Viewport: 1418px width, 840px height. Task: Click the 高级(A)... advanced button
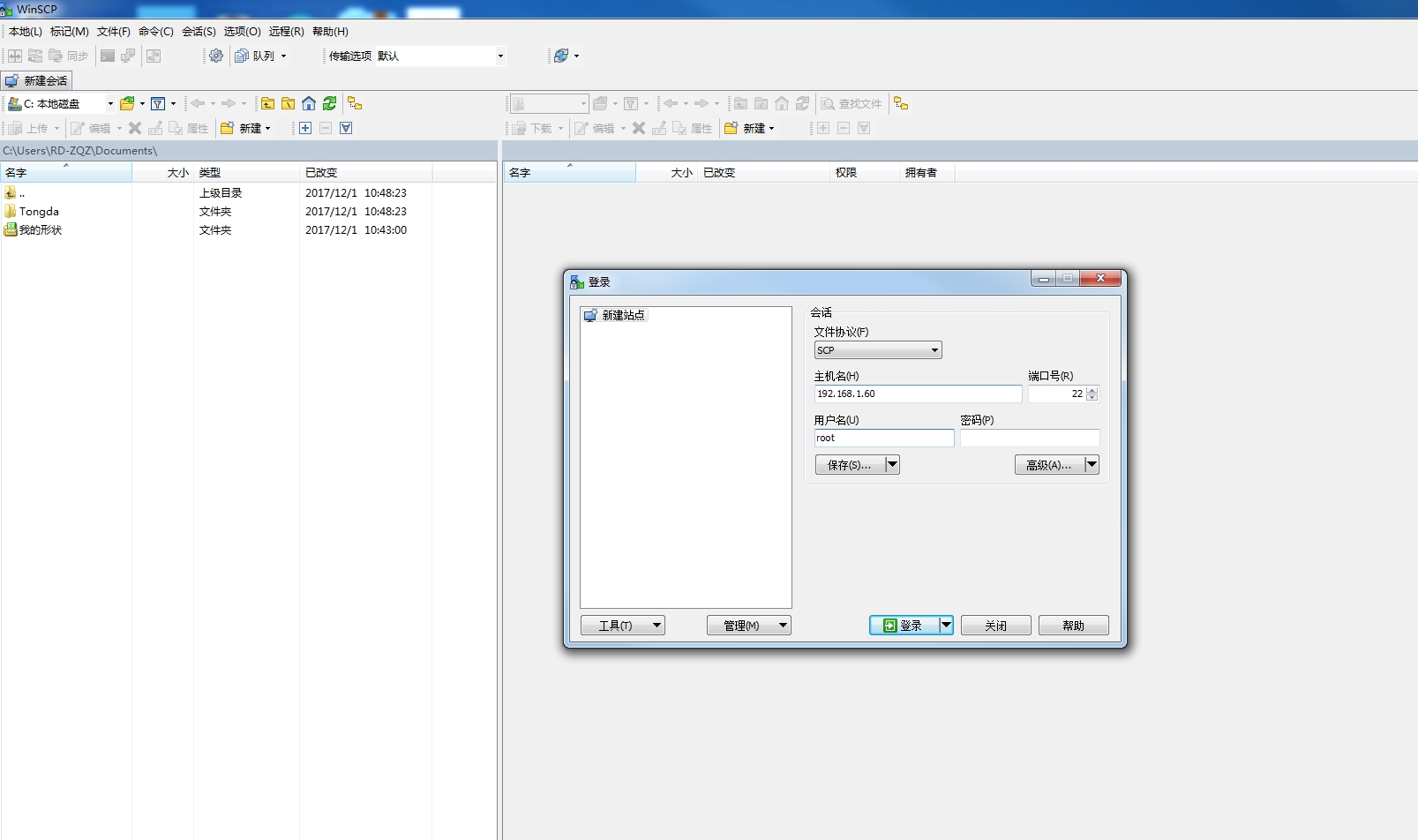click(x=1049, y=465)
